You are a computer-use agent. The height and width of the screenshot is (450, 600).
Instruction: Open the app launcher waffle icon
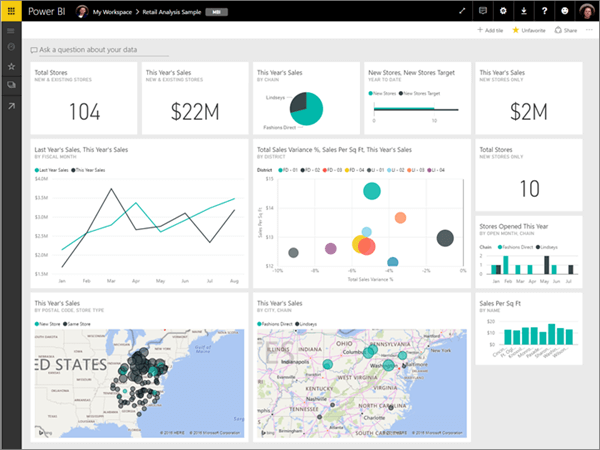11,11
